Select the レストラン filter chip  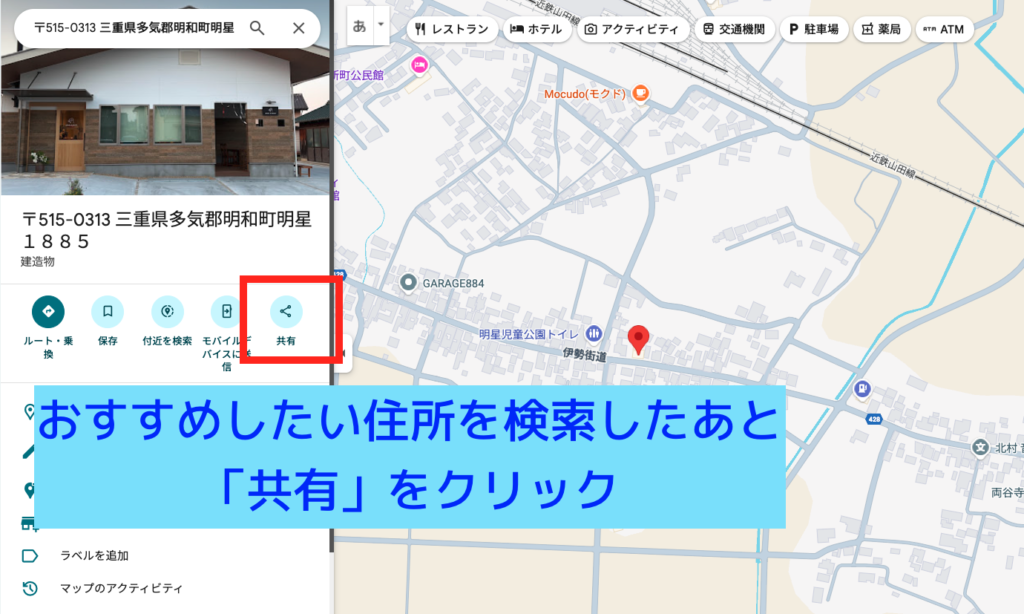(x=450, y=29)
